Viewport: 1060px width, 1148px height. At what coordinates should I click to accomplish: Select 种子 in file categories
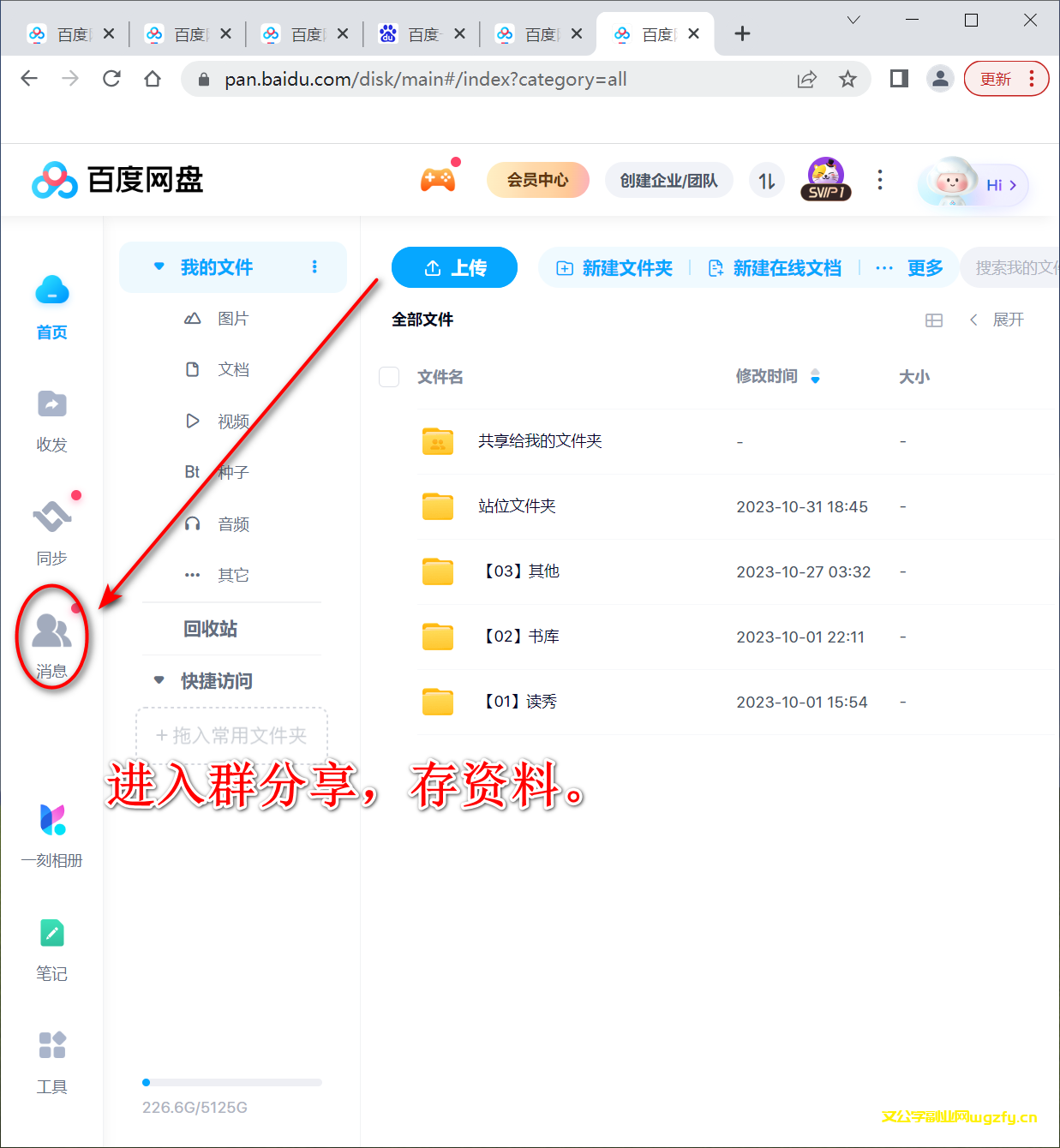pyautogui.click(x=233, y=472)
